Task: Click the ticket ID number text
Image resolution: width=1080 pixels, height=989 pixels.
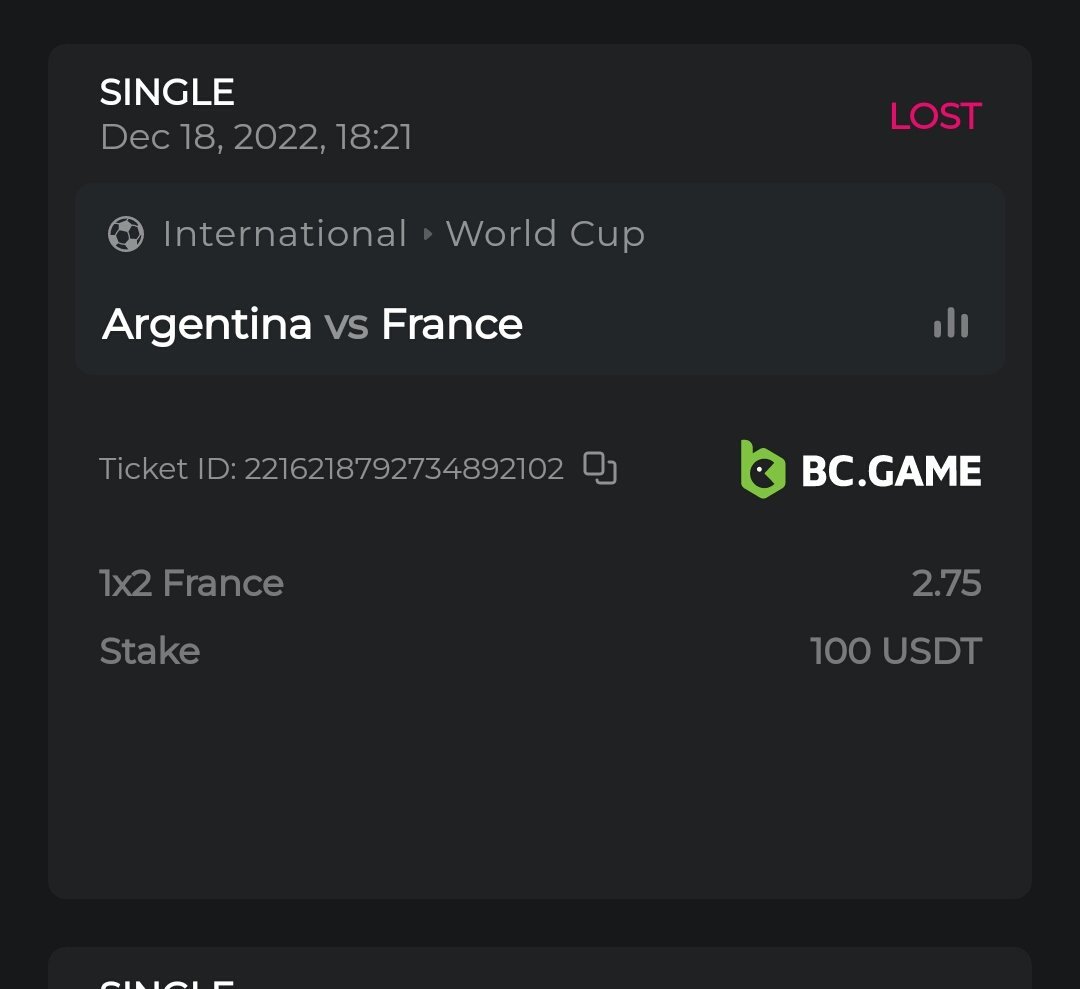Action: pos(404,469)
